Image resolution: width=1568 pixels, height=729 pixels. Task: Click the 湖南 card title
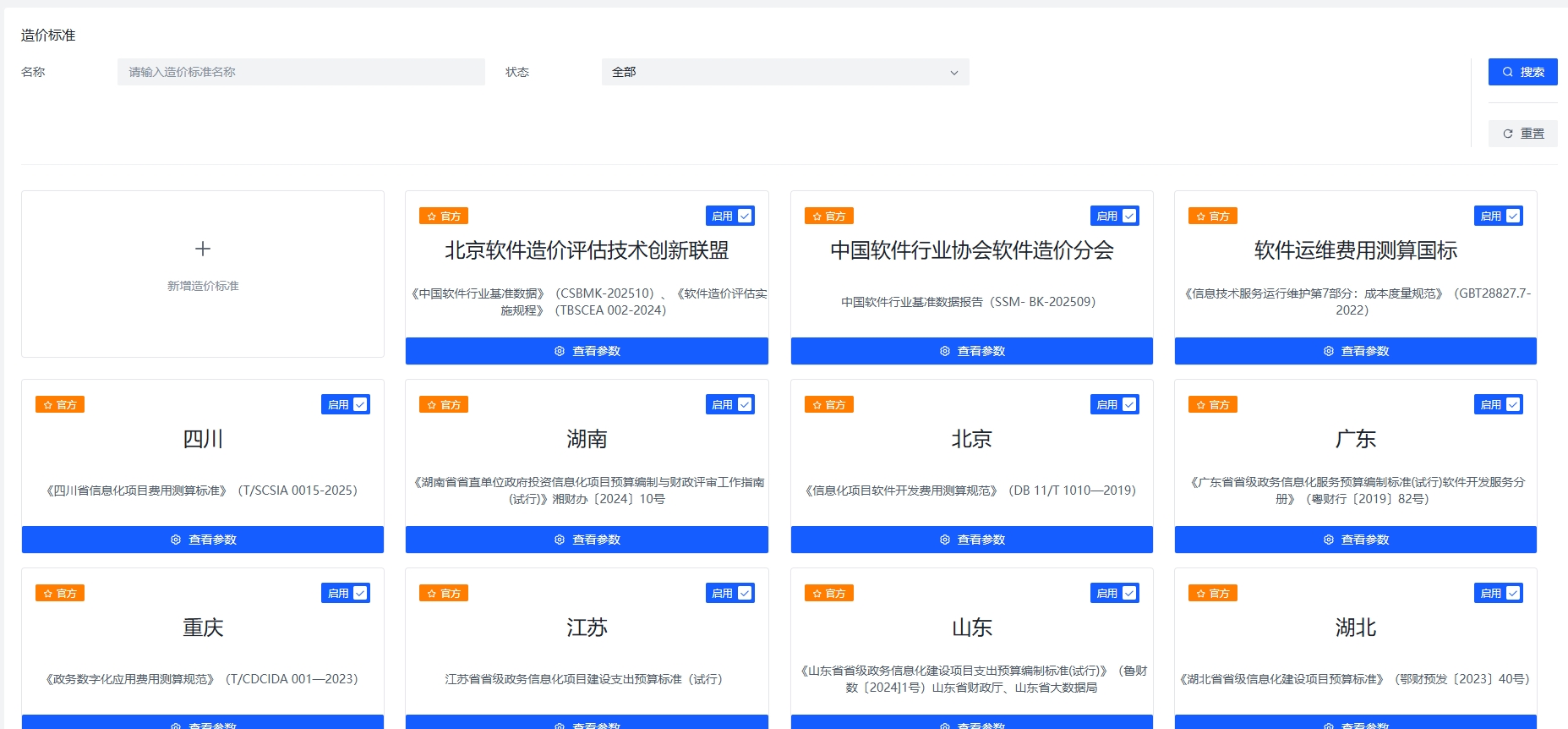point(587,439)
